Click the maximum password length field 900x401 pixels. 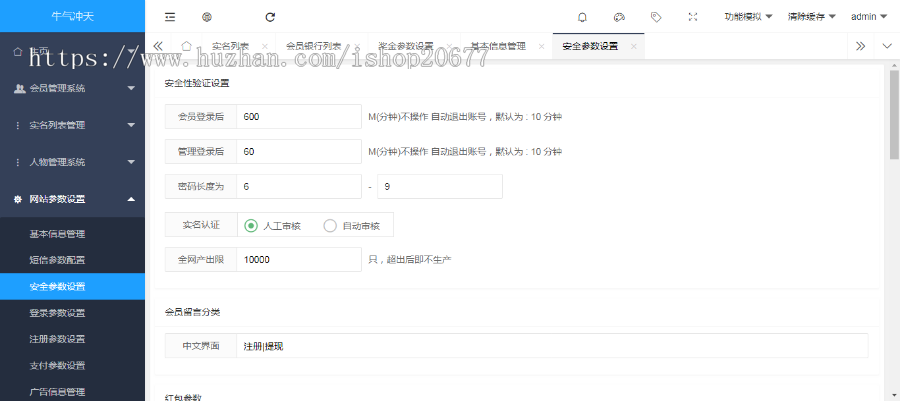click(440, 187)
